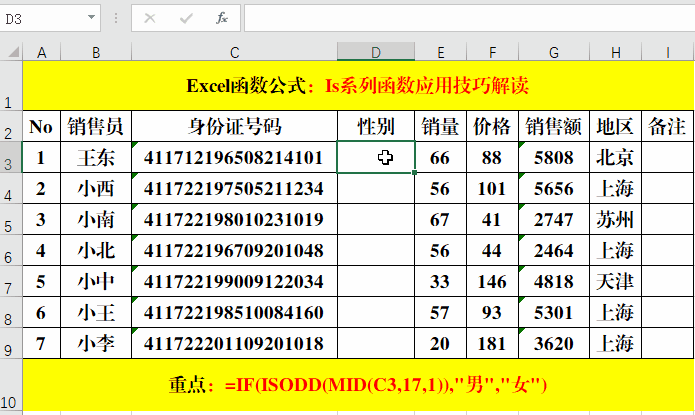Select column E header
The height and width of the screenshot is (415, 695).
[441, 52]
